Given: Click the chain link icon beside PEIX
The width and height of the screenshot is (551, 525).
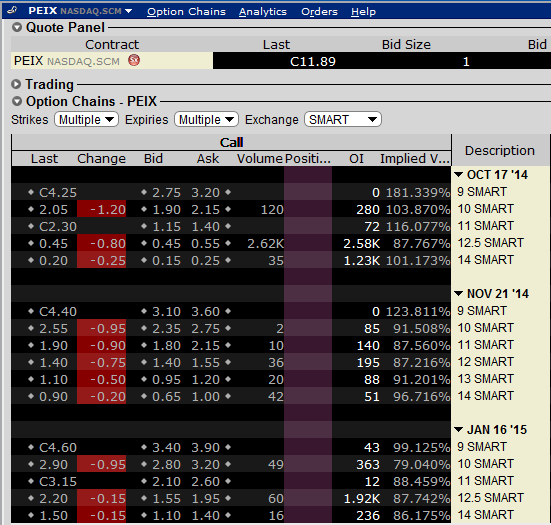Looking at the screenshot, I should click(12, 10).
